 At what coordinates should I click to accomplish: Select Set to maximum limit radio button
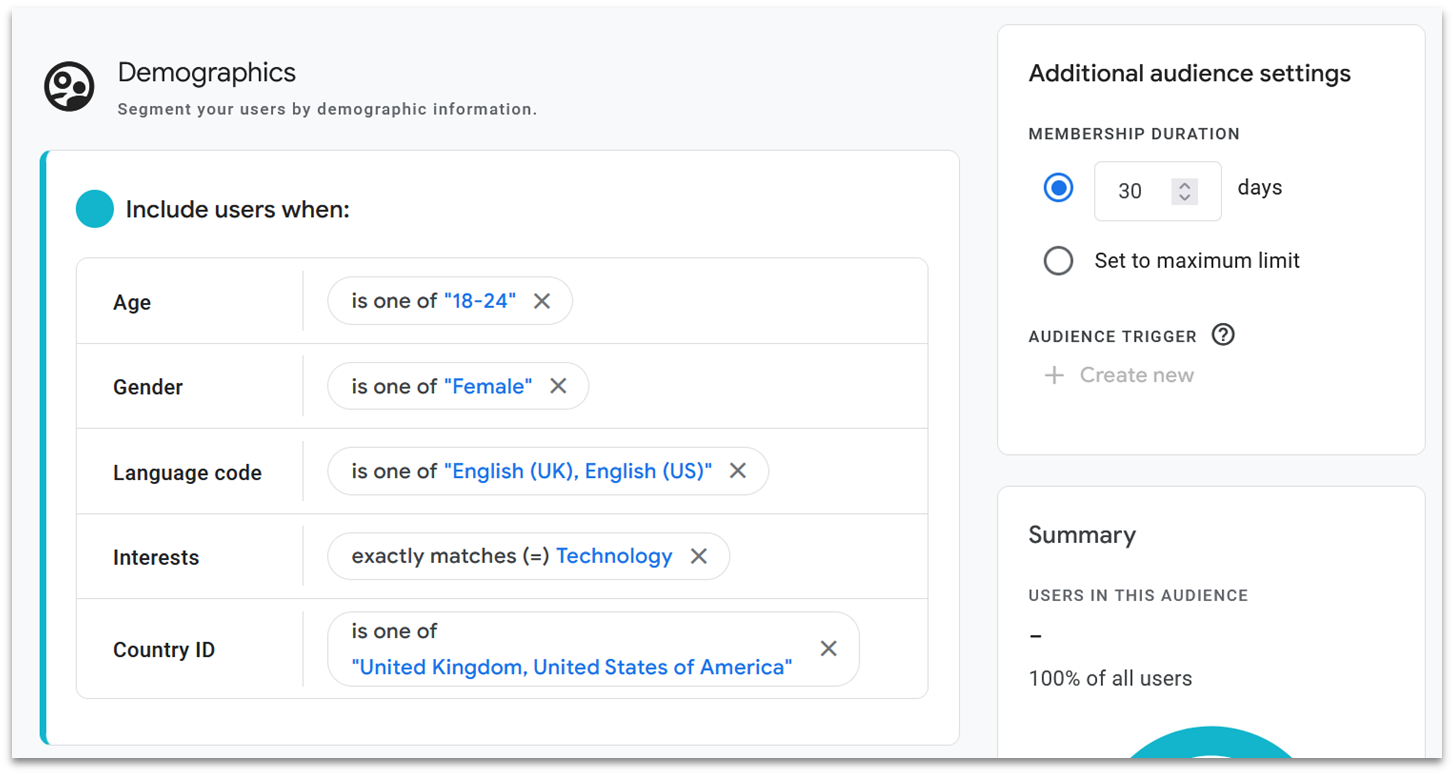coord(1058,261)
